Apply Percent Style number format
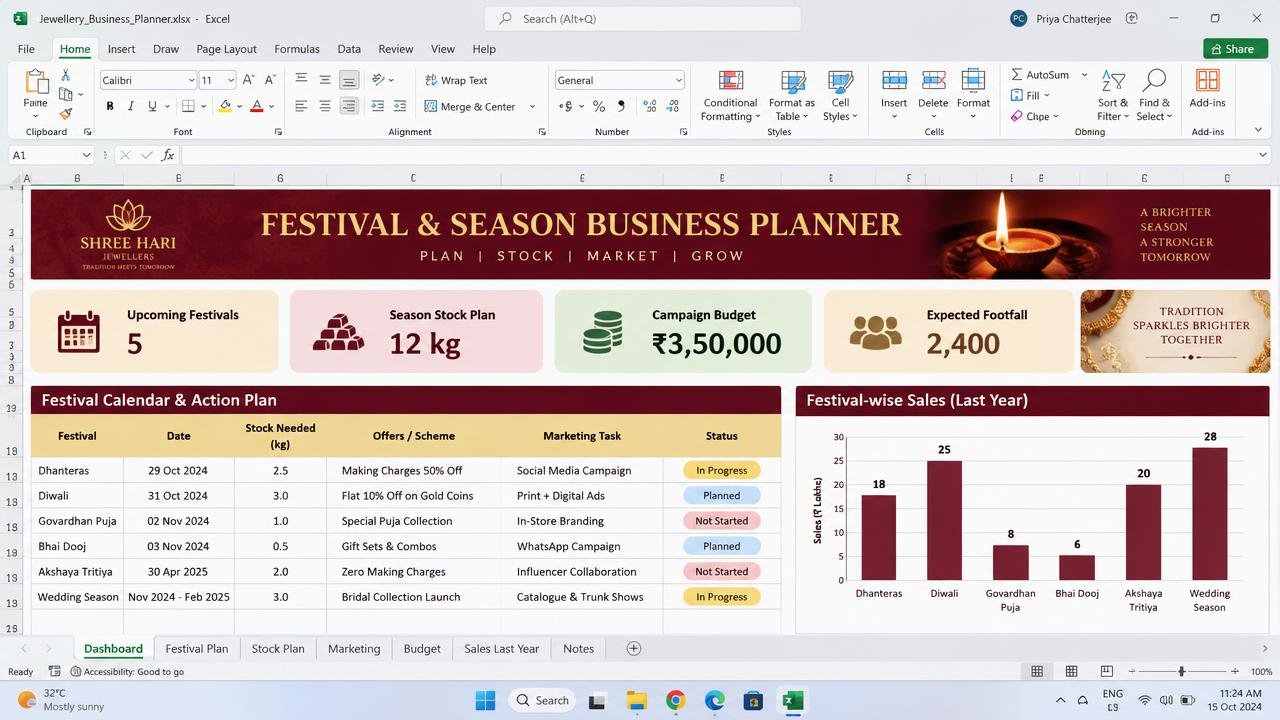The height and width of the screenshot is (720, 1280). pos(598,106)
